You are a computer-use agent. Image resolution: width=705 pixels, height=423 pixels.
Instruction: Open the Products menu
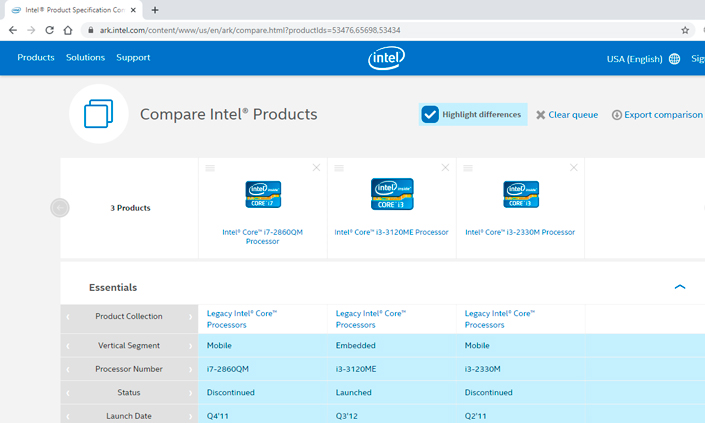pyautogui.click(x=36, y=58)
